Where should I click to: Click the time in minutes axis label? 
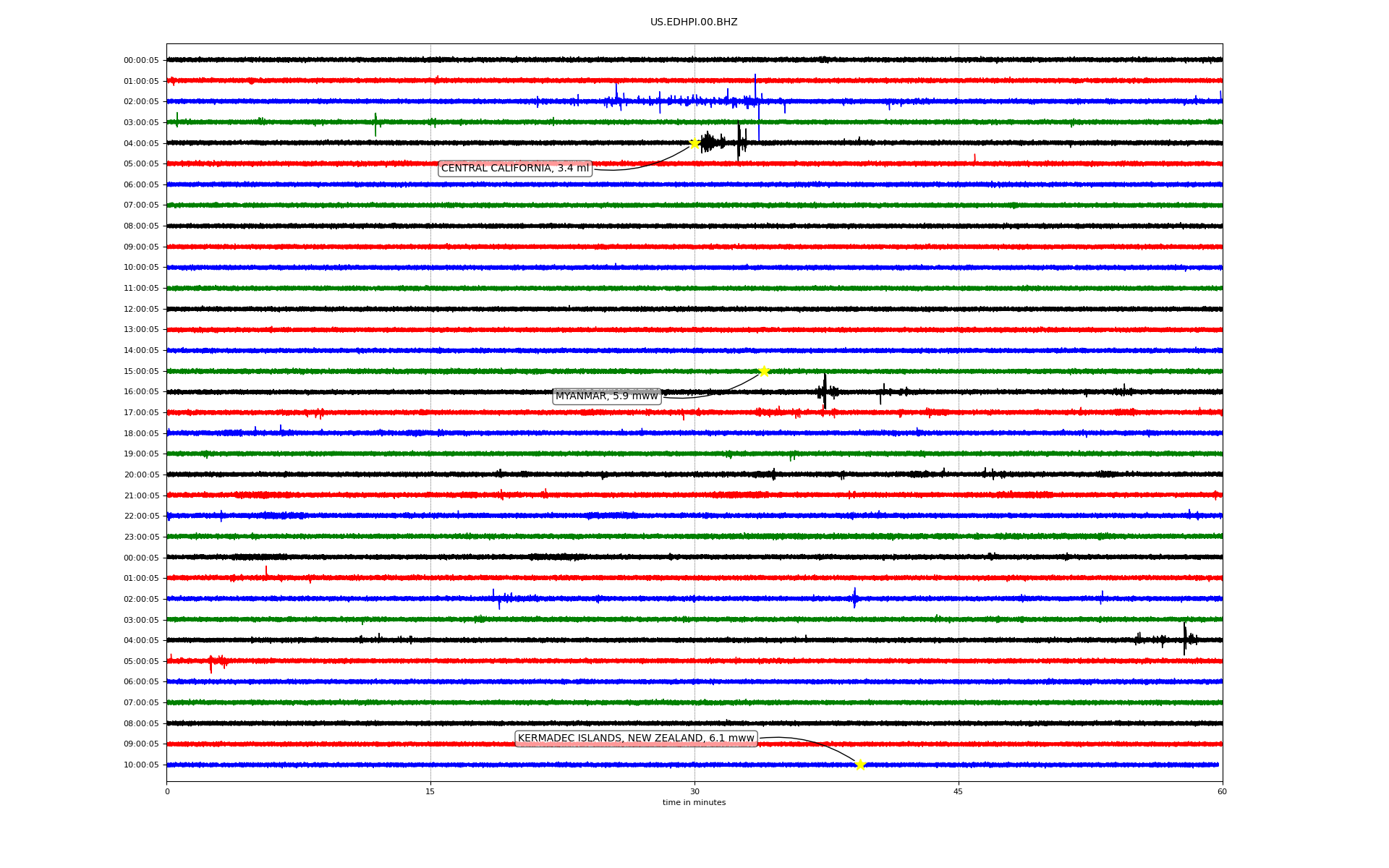[694, 803]
